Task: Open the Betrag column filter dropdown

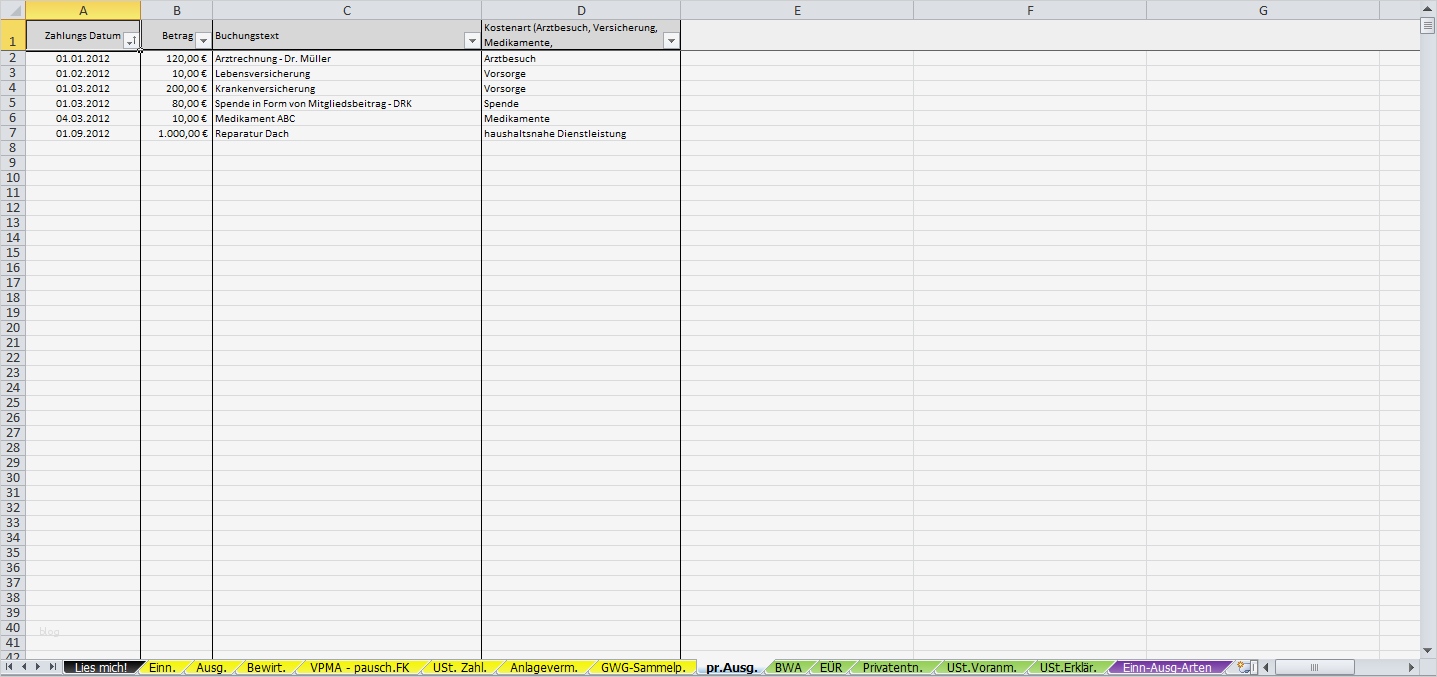Action: point(202,40)
